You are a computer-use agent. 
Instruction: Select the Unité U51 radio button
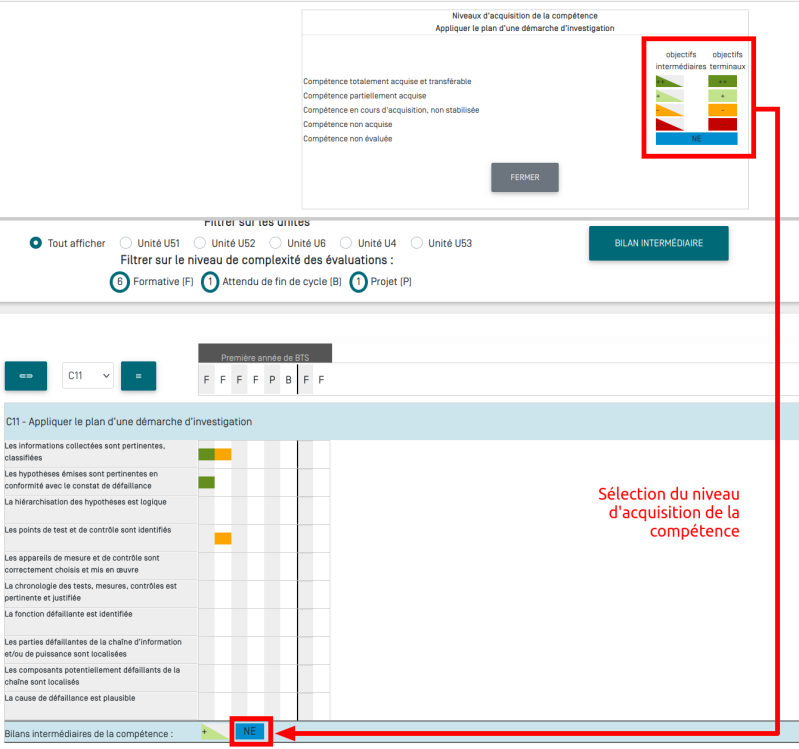pos(126,243)
